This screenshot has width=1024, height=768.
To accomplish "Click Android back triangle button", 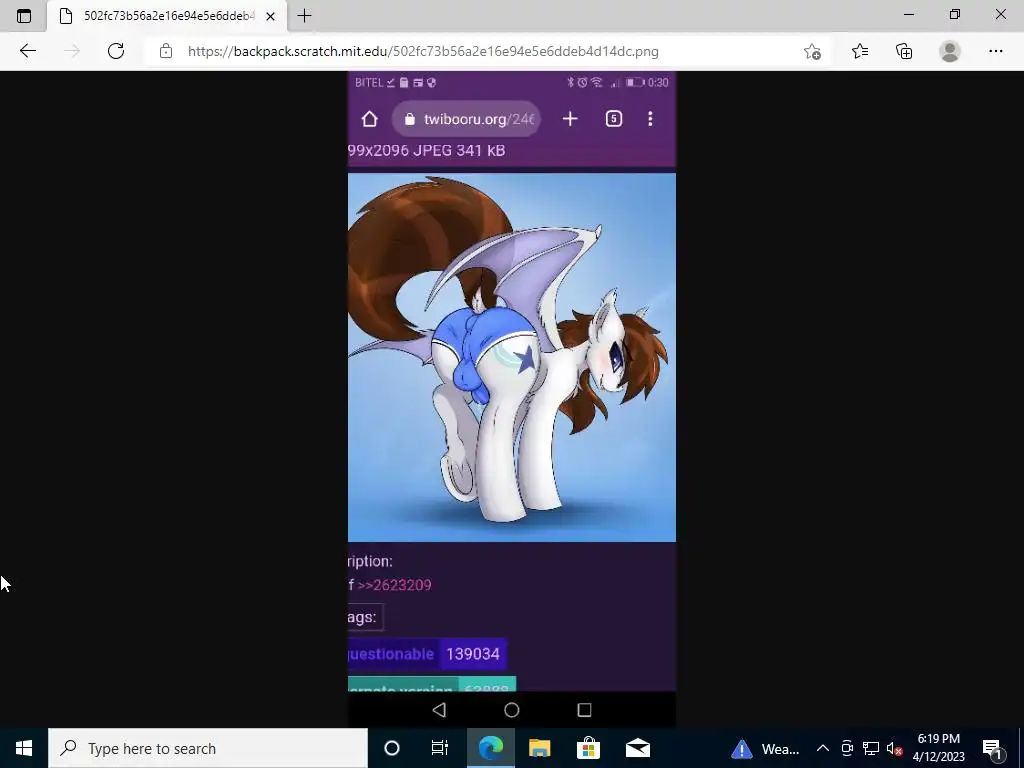I will point(440,710).
